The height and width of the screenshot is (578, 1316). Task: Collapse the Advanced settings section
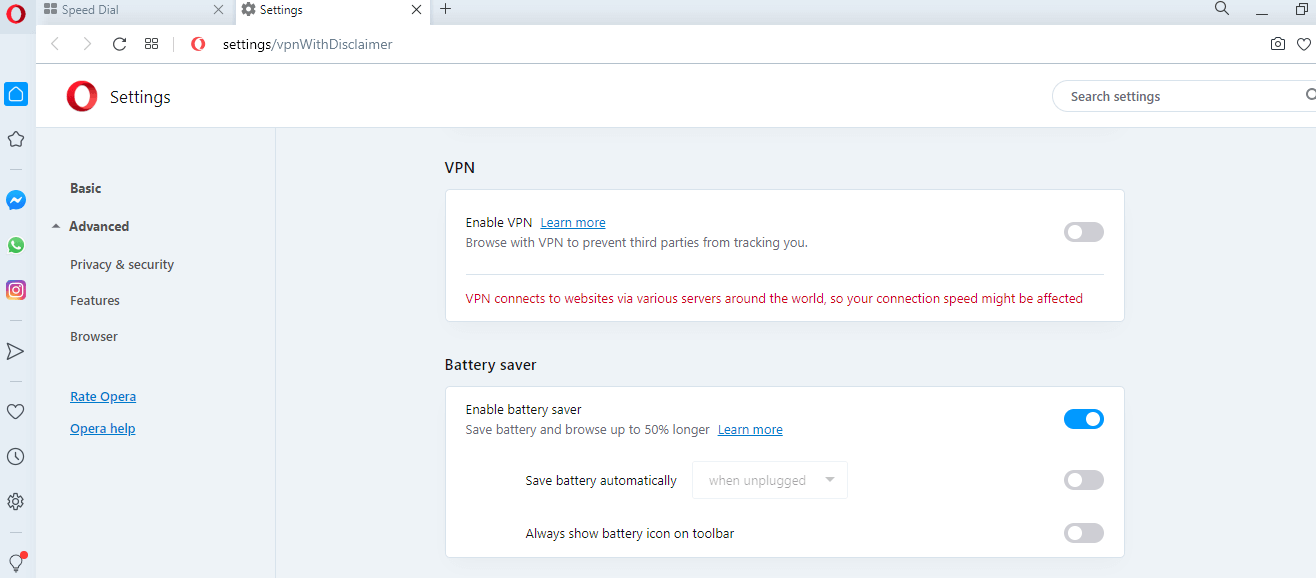[x=99, y=226]
